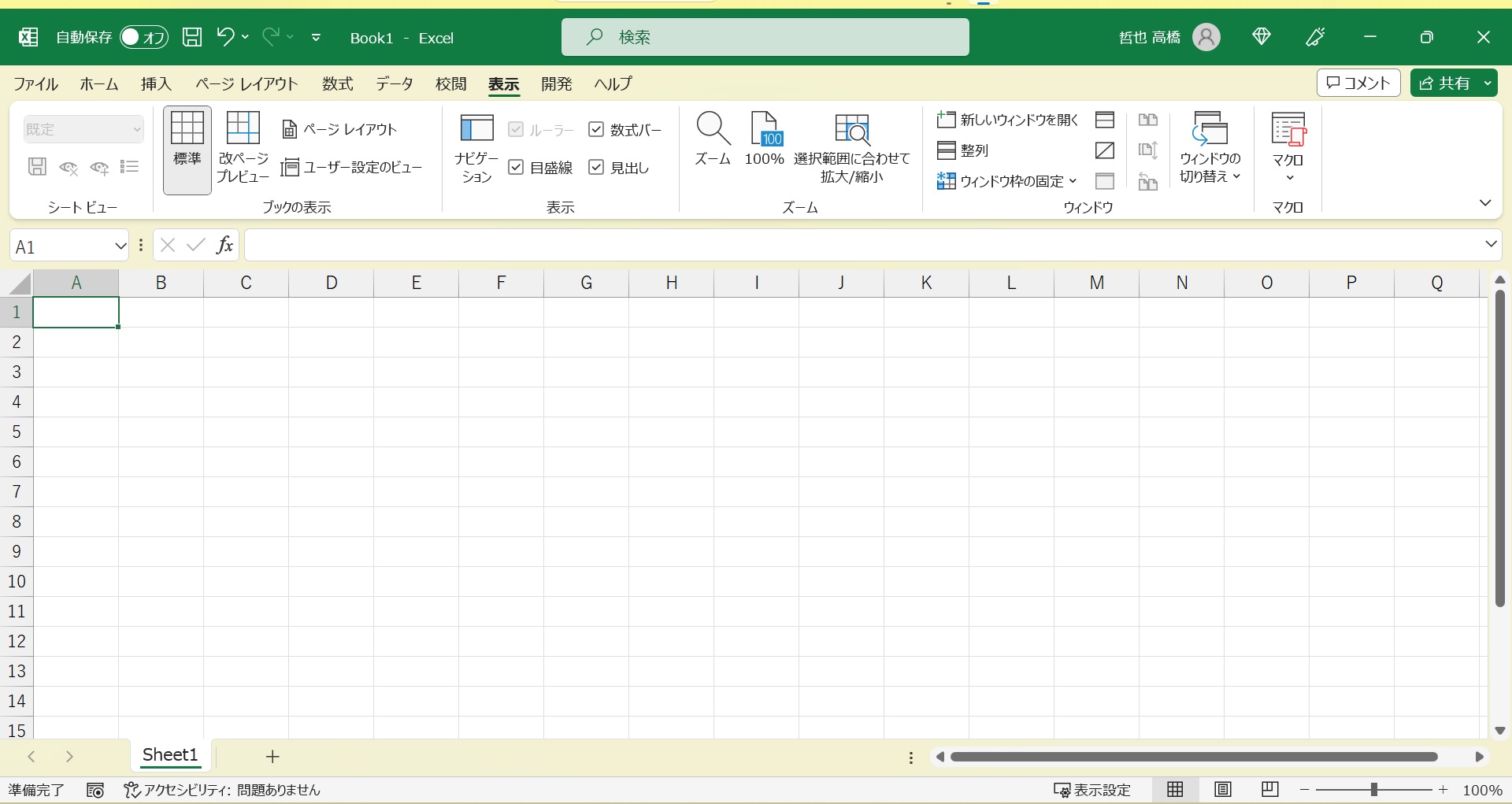
Task: Switch to データ tab
Action: [x=395, y=83]
